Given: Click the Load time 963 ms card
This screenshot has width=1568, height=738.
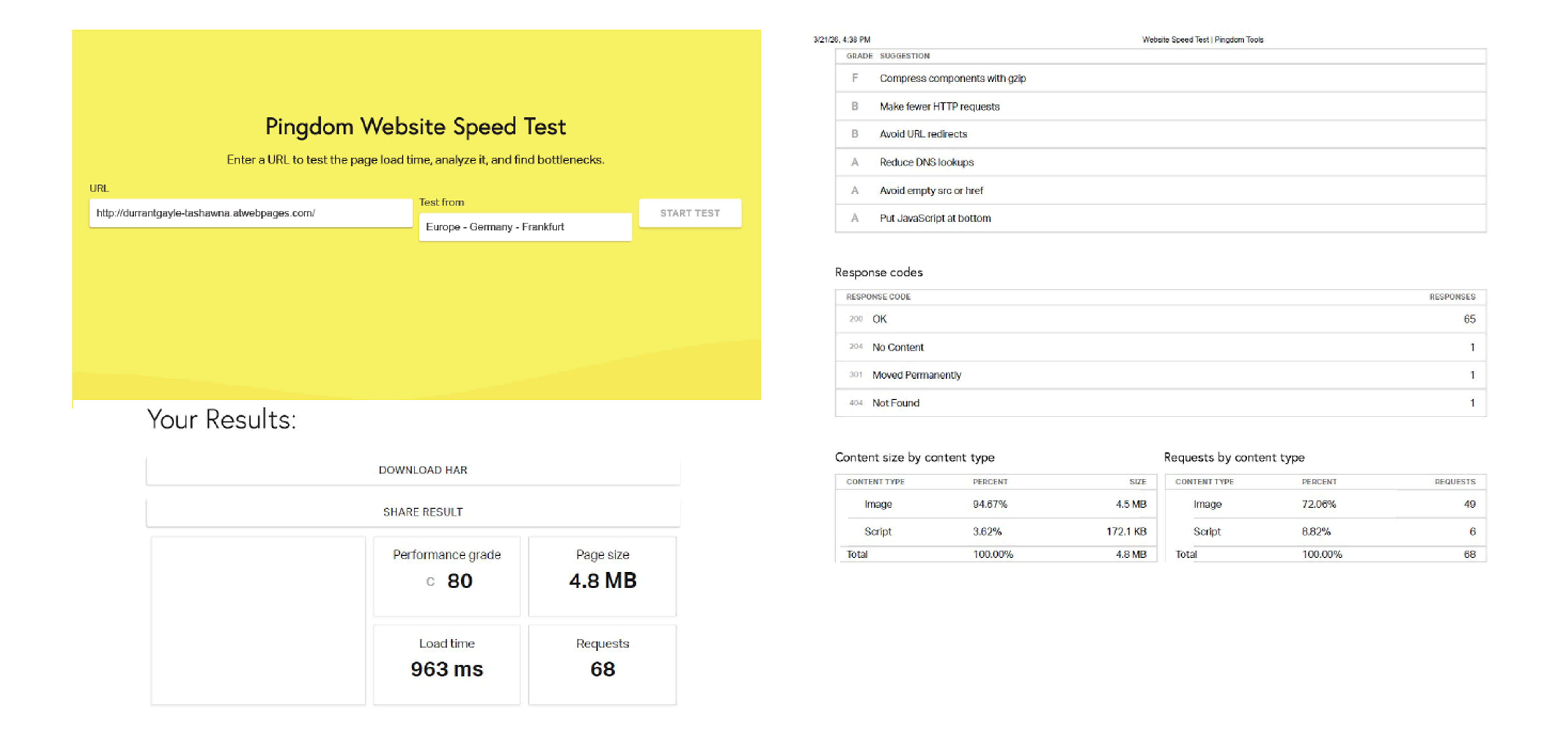Looking at the screenshot, I should pos(447,665).
